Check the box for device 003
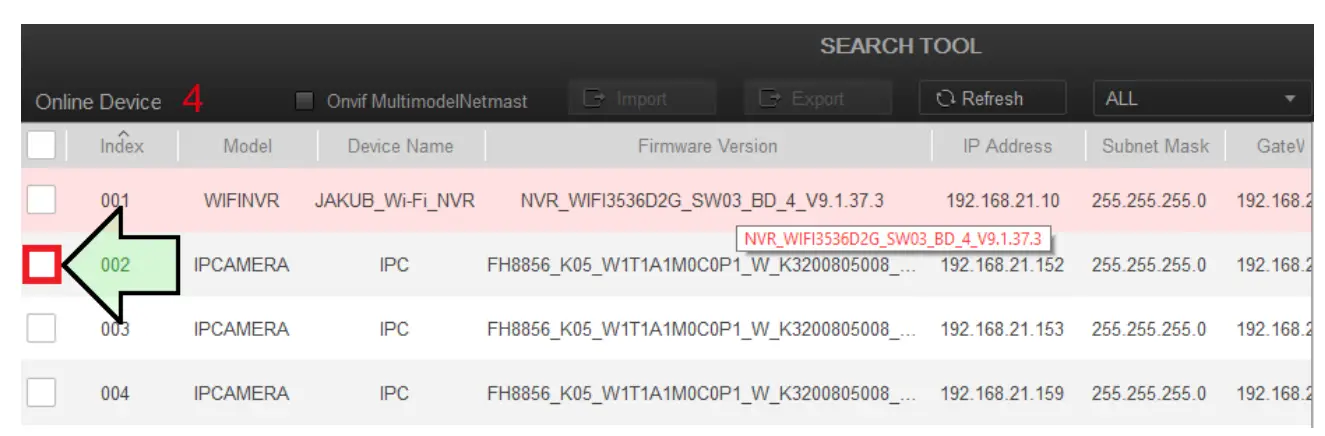This screenshot has height=436, width=1325. point(41,328)
